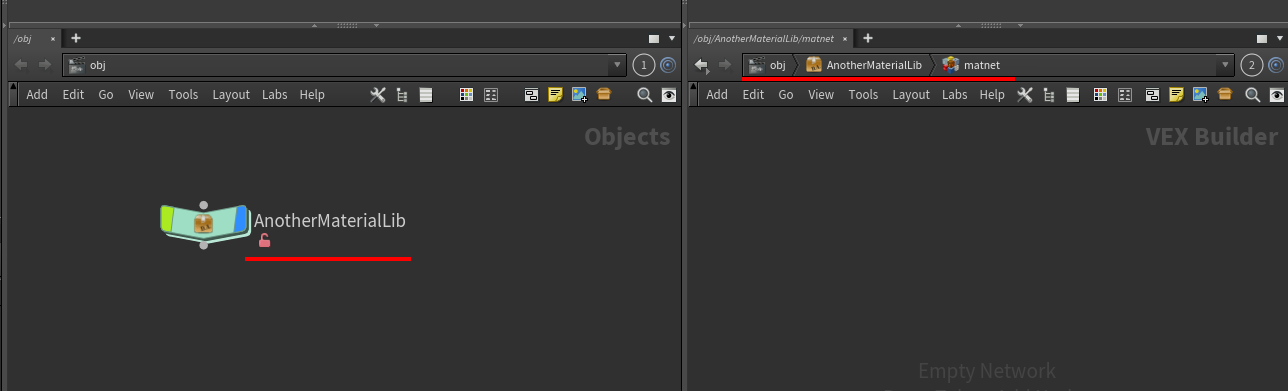Add a new tab next to /obj tab
The image size is (1288, 391).
76,38
